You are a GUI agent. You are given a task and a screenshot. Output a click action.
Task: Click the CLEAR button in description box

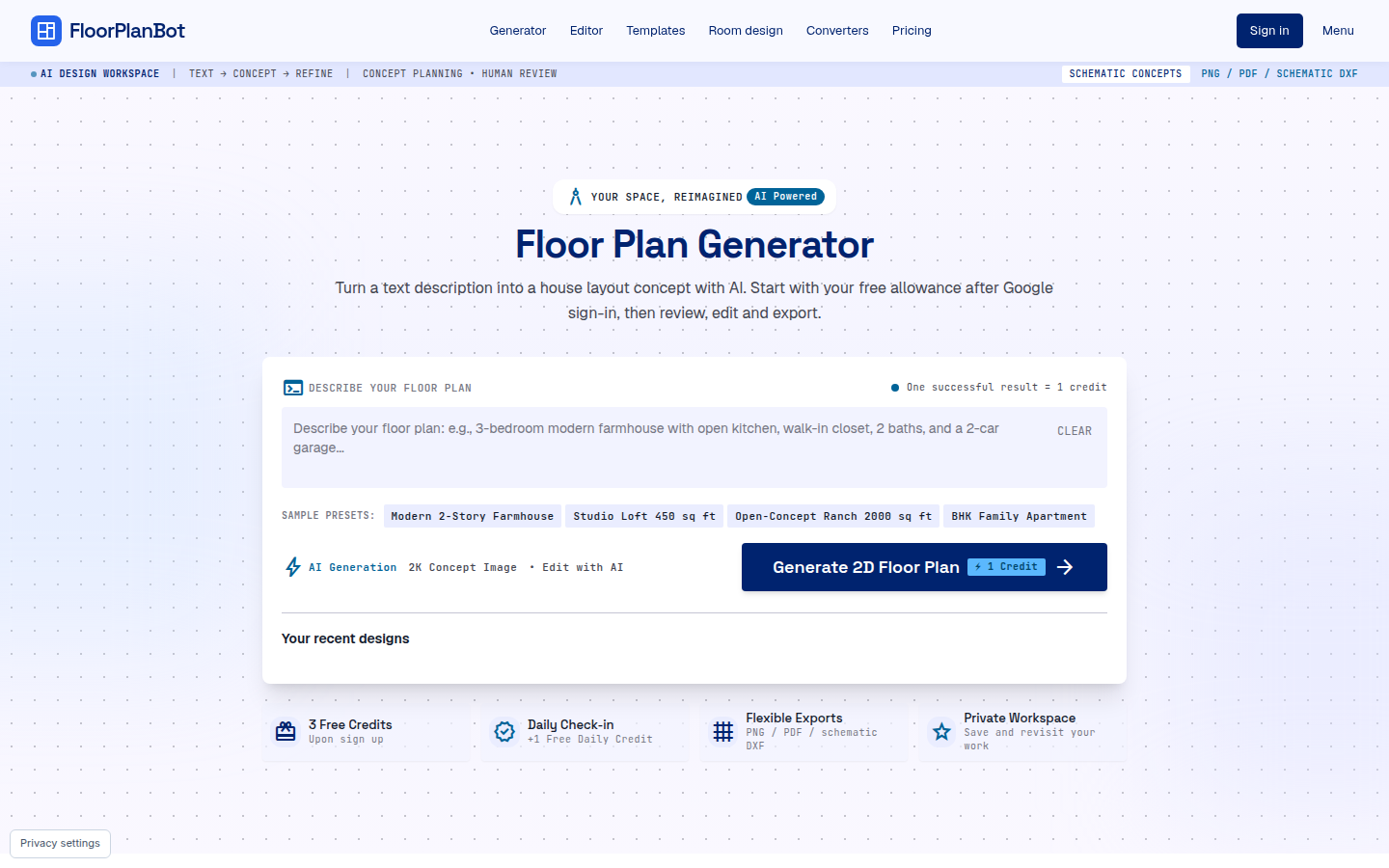1075,431
